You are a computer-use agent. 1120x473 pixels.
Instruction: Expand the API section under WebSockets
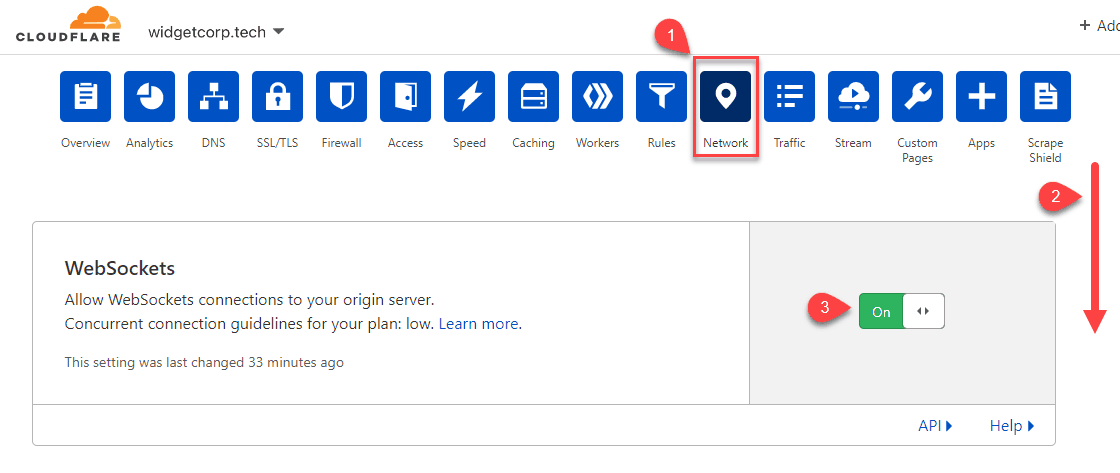pyautogui.click(x=935, y=426)
